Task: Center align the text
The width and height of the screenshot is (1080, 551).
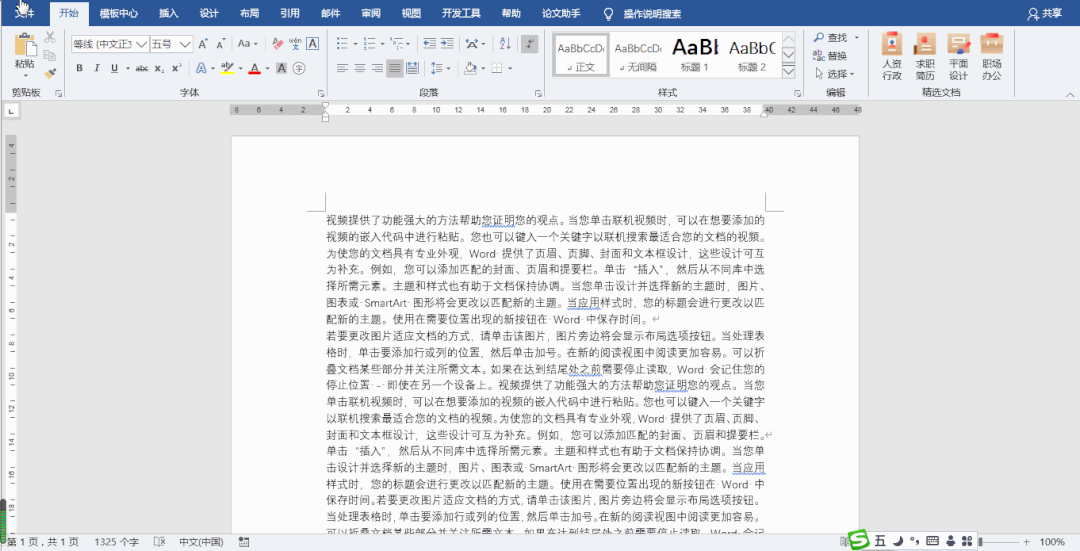Action: coord(360,68)
